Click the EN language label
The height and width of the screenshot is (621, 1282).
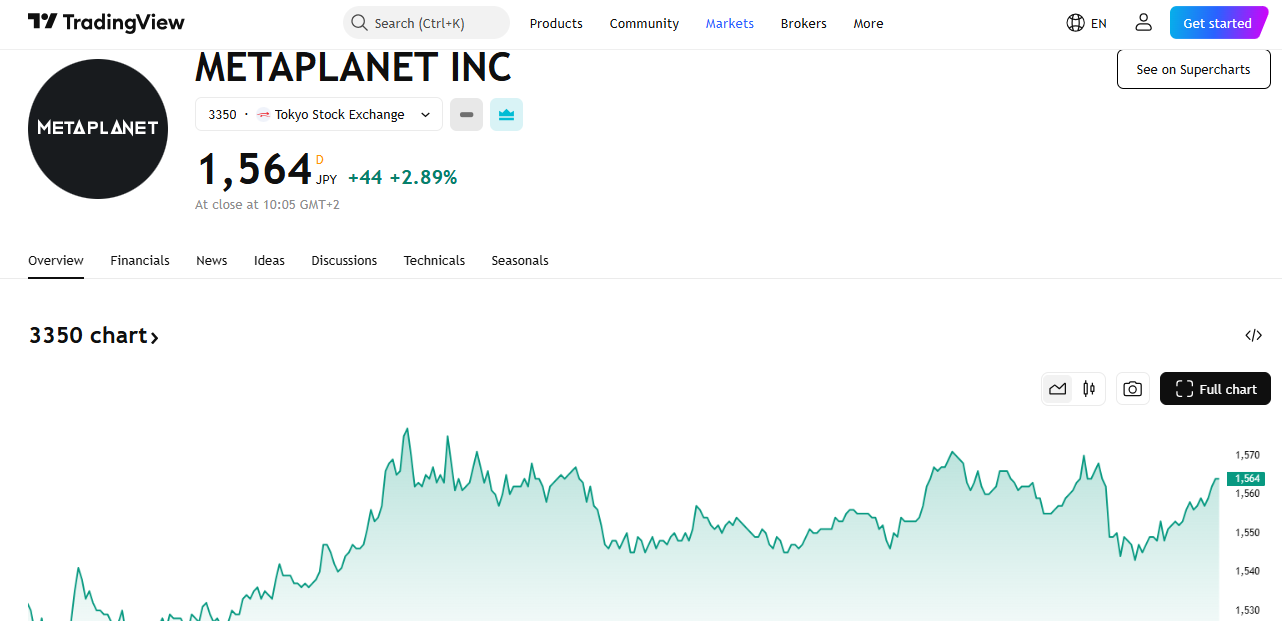(x=1099, y=23)
